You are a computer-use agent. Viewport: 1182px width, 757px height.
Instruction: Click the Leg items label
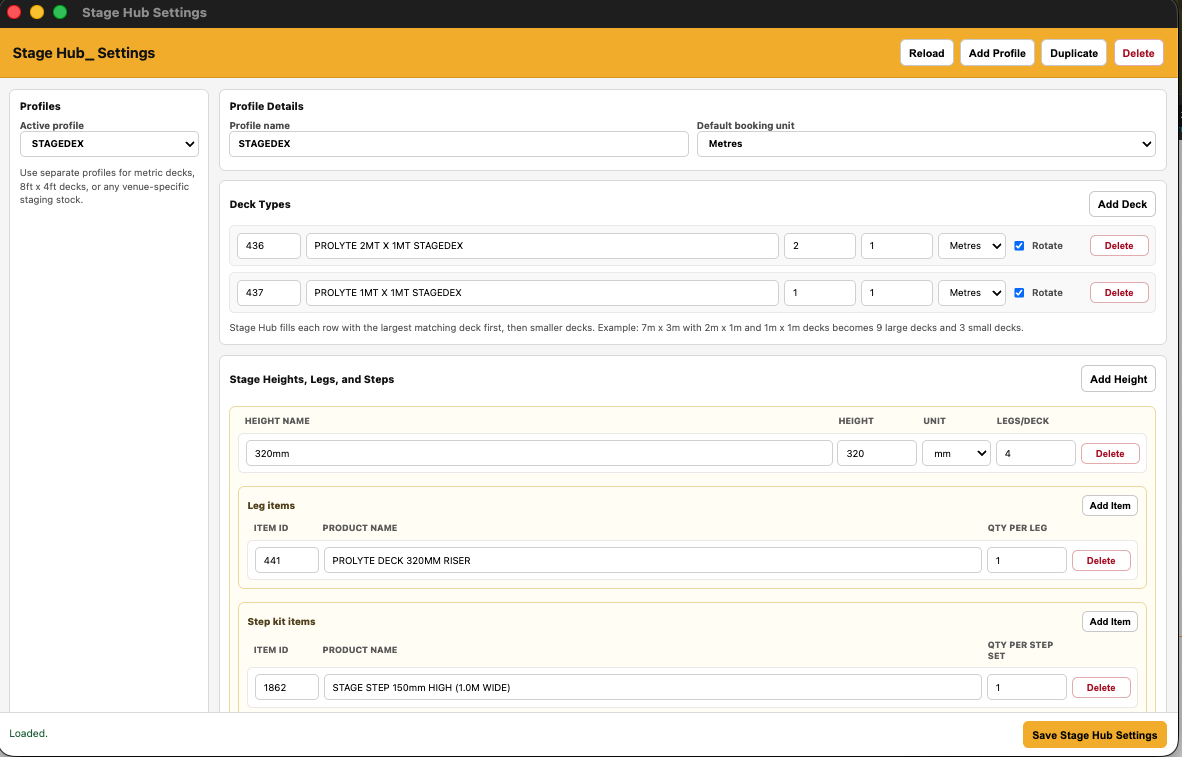tap(271, 506)
